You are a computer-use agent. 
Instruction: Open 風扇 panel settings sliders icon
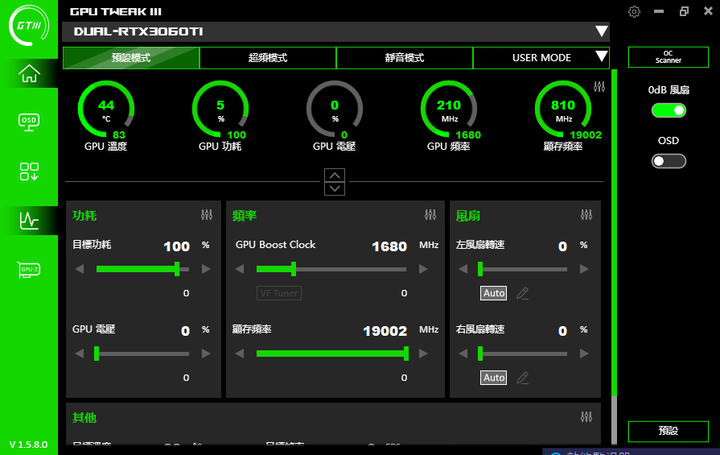tap(586, 214)
